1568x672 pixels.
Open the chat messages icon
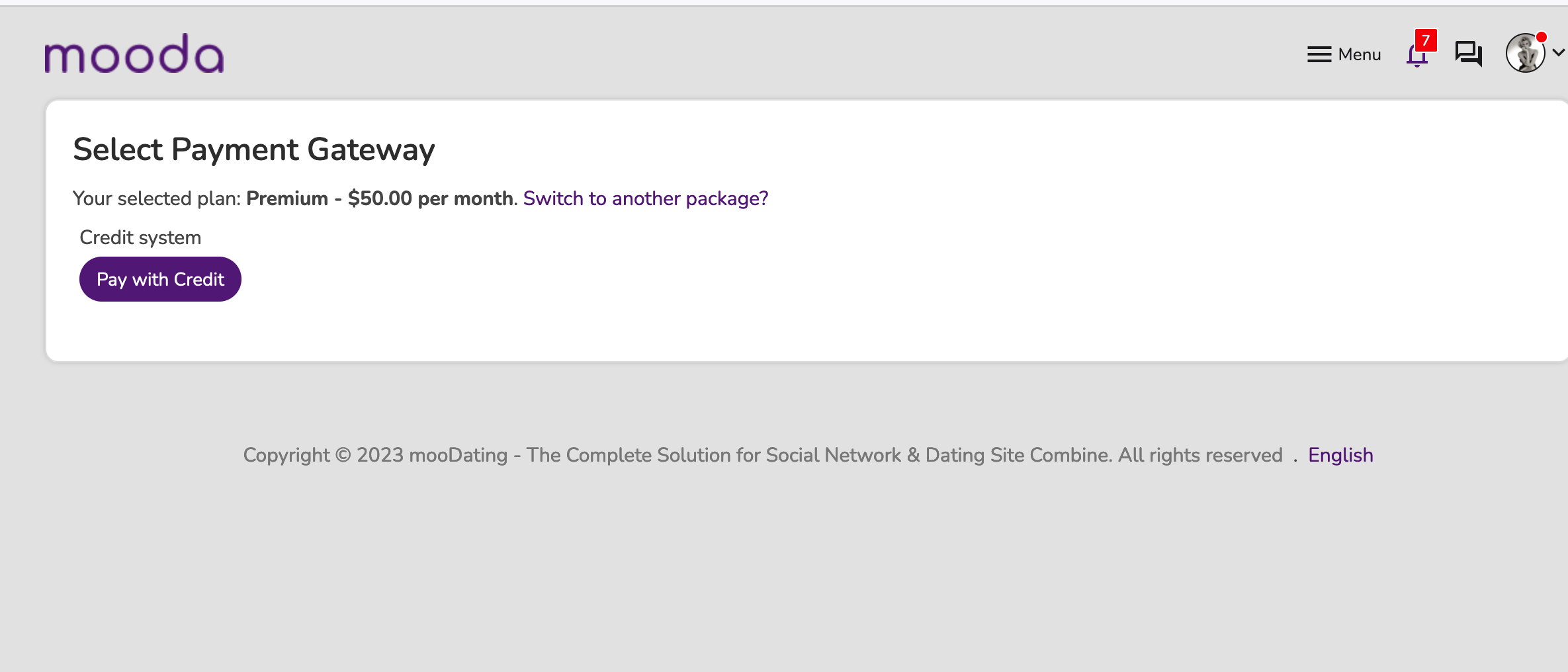click(1468, 54)
